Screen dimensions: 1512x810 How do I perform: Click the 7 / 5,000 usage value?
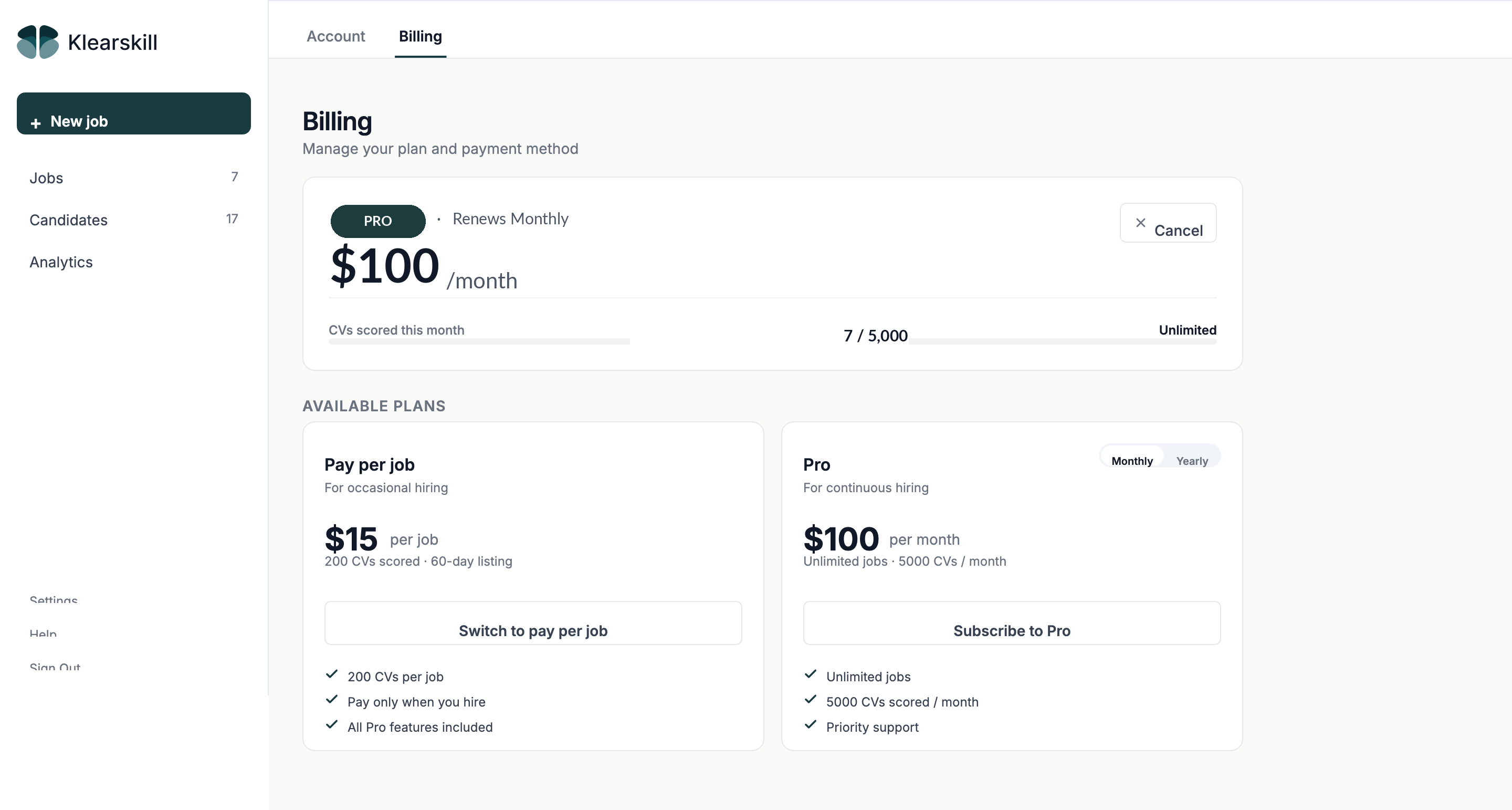[875, 335]
